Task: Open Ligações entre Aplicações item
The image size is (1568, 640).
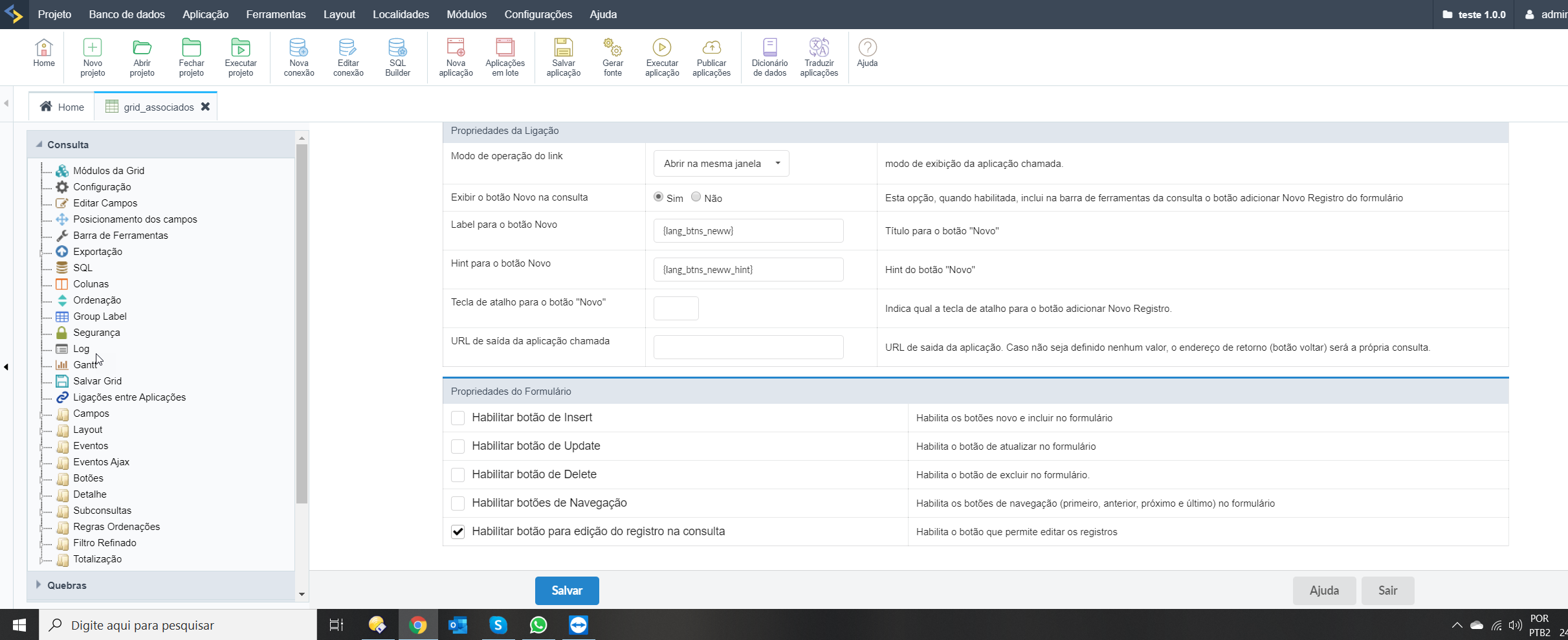Action: point(129,397)
